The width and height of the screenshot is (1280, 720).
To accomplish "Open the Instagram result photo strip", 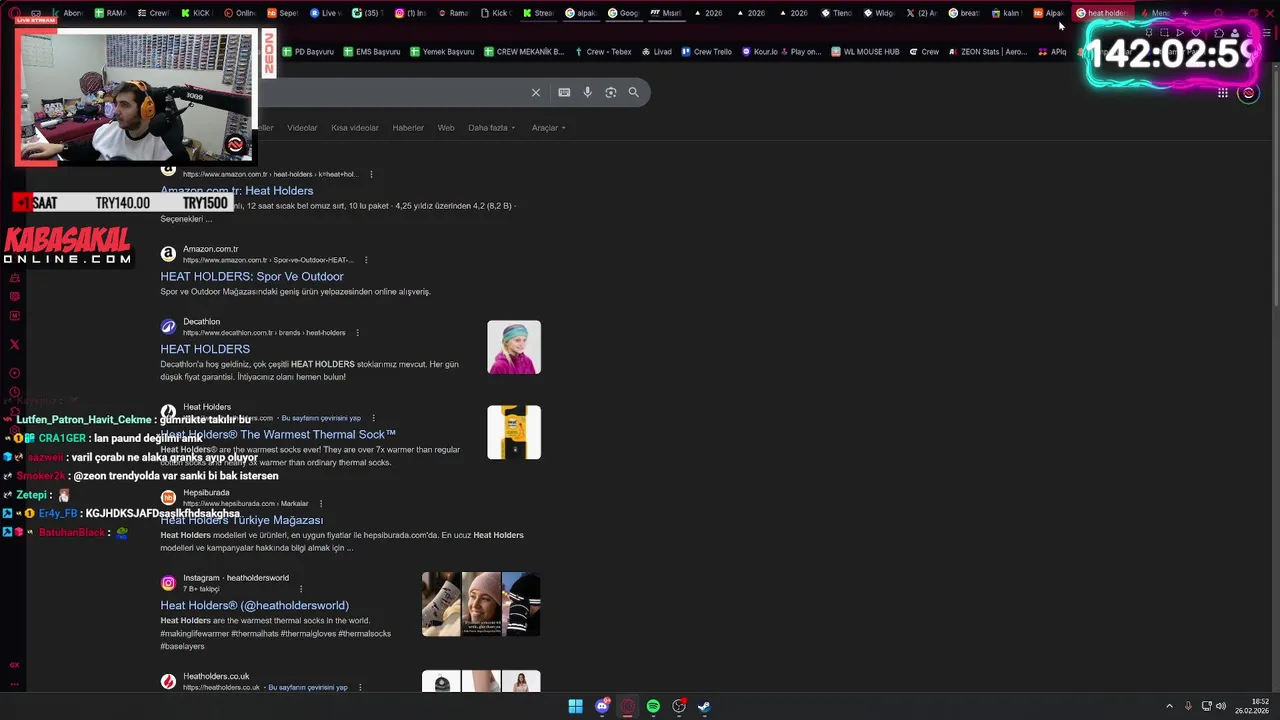I will coord(481,604).
